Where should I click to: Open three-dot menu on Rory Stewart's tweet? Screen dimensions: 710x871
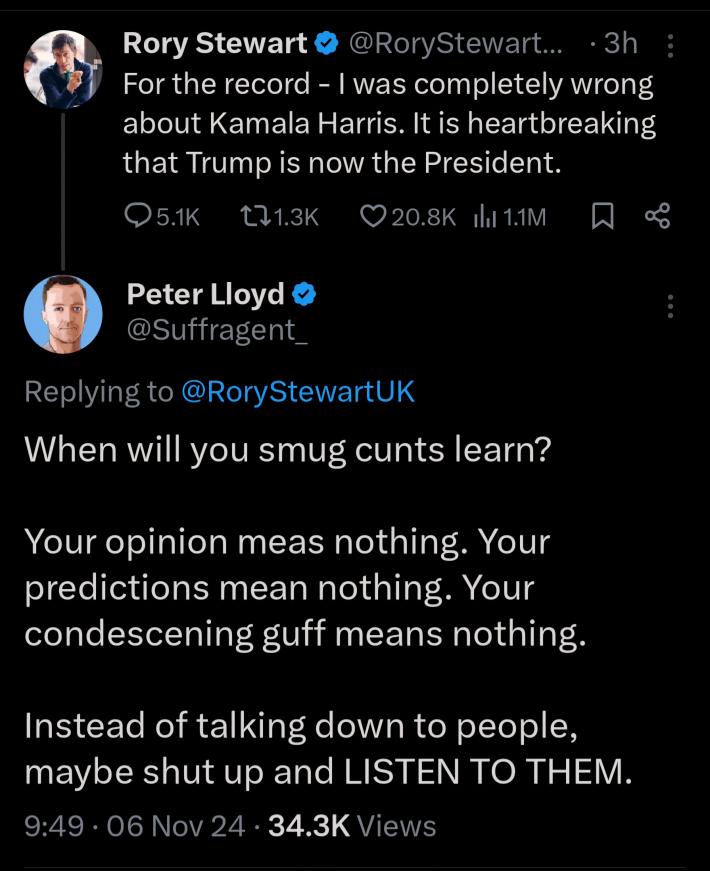click(670, 45)
